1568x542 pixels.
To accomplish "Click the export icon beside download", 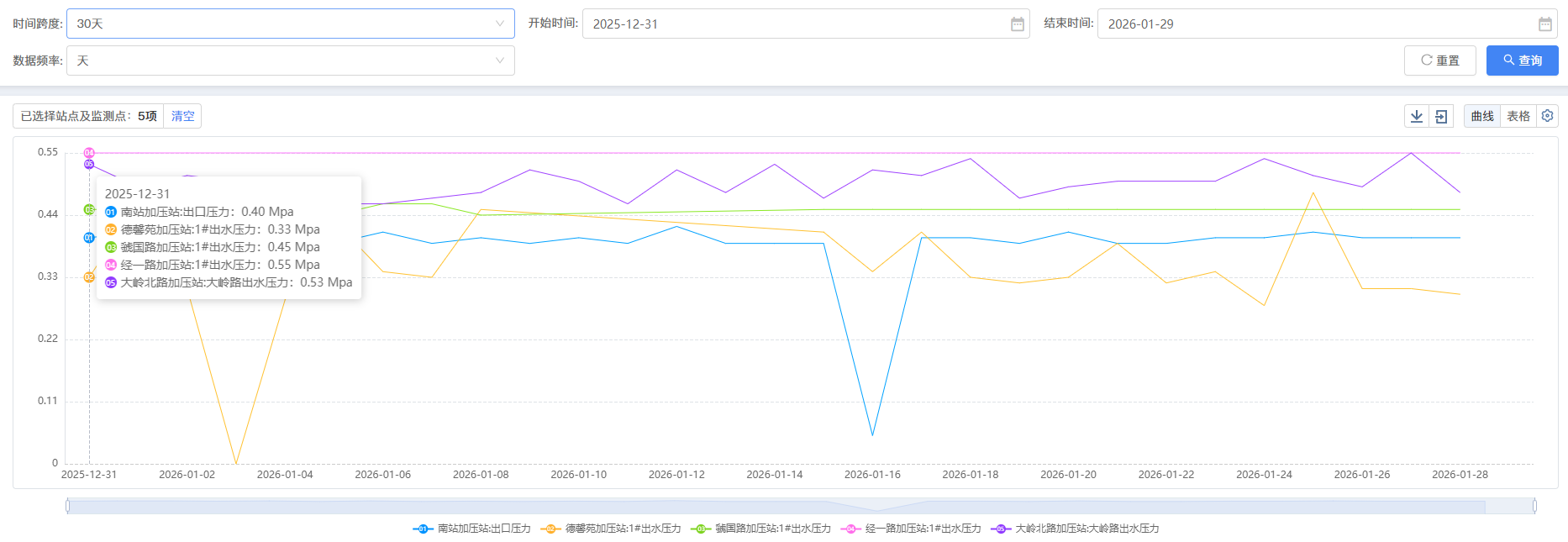I will coord(1441,116).
